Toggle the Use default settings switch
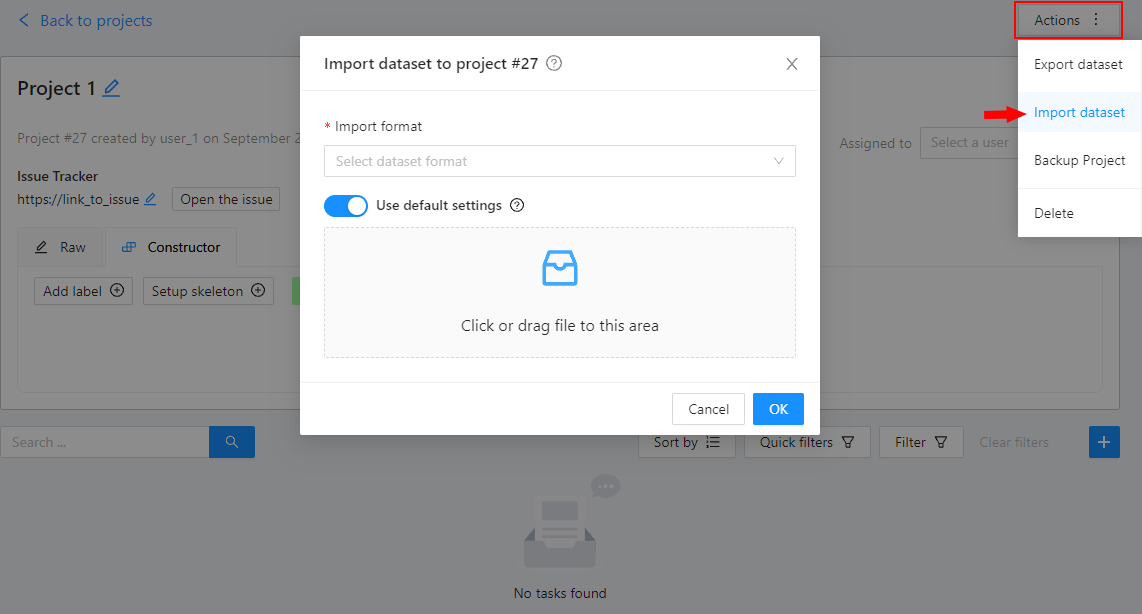The image size is (1142, 614). [x=346, y=206]
